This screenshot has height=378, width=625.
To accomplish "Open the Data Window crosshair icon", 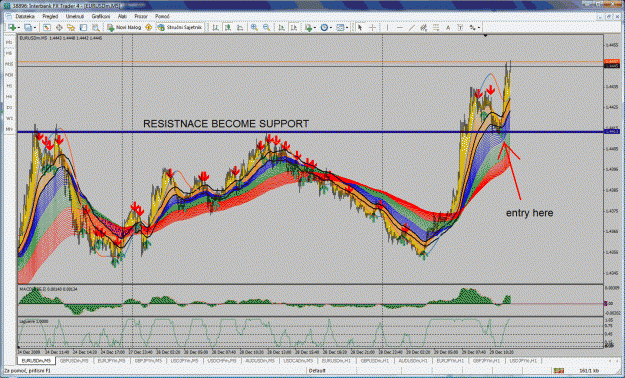I will pos(59,28).
